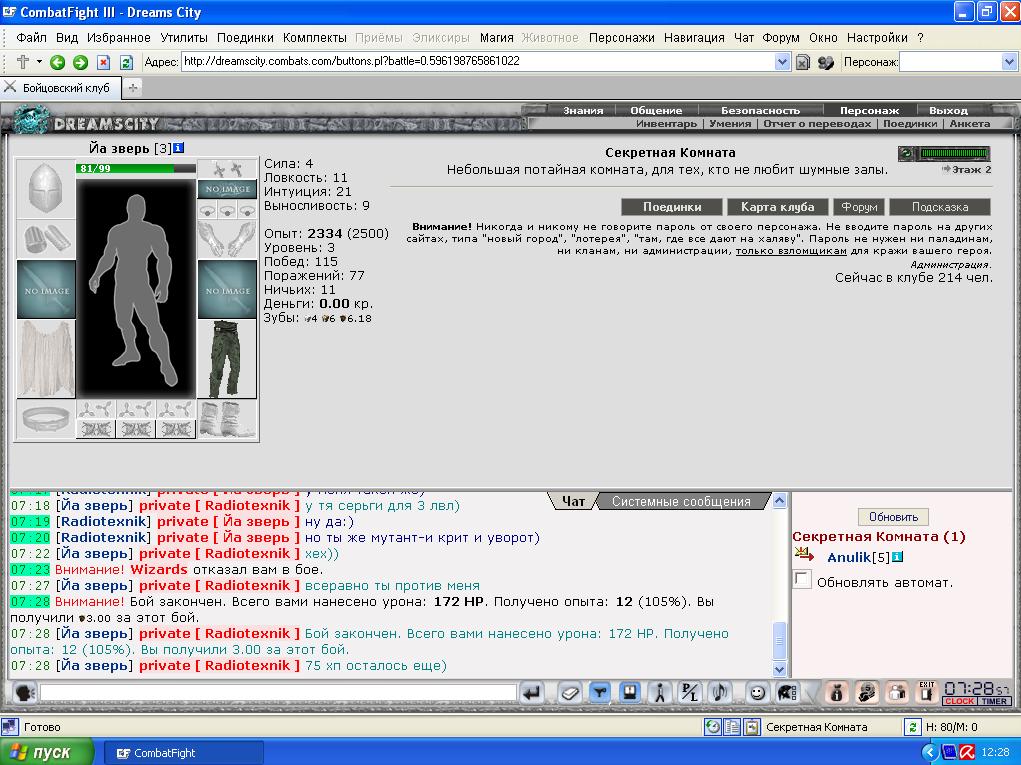The height and width of the screenshot is (765, 1021).
Task: Click the P/L icon in chat bar
Action: (689, 693)
